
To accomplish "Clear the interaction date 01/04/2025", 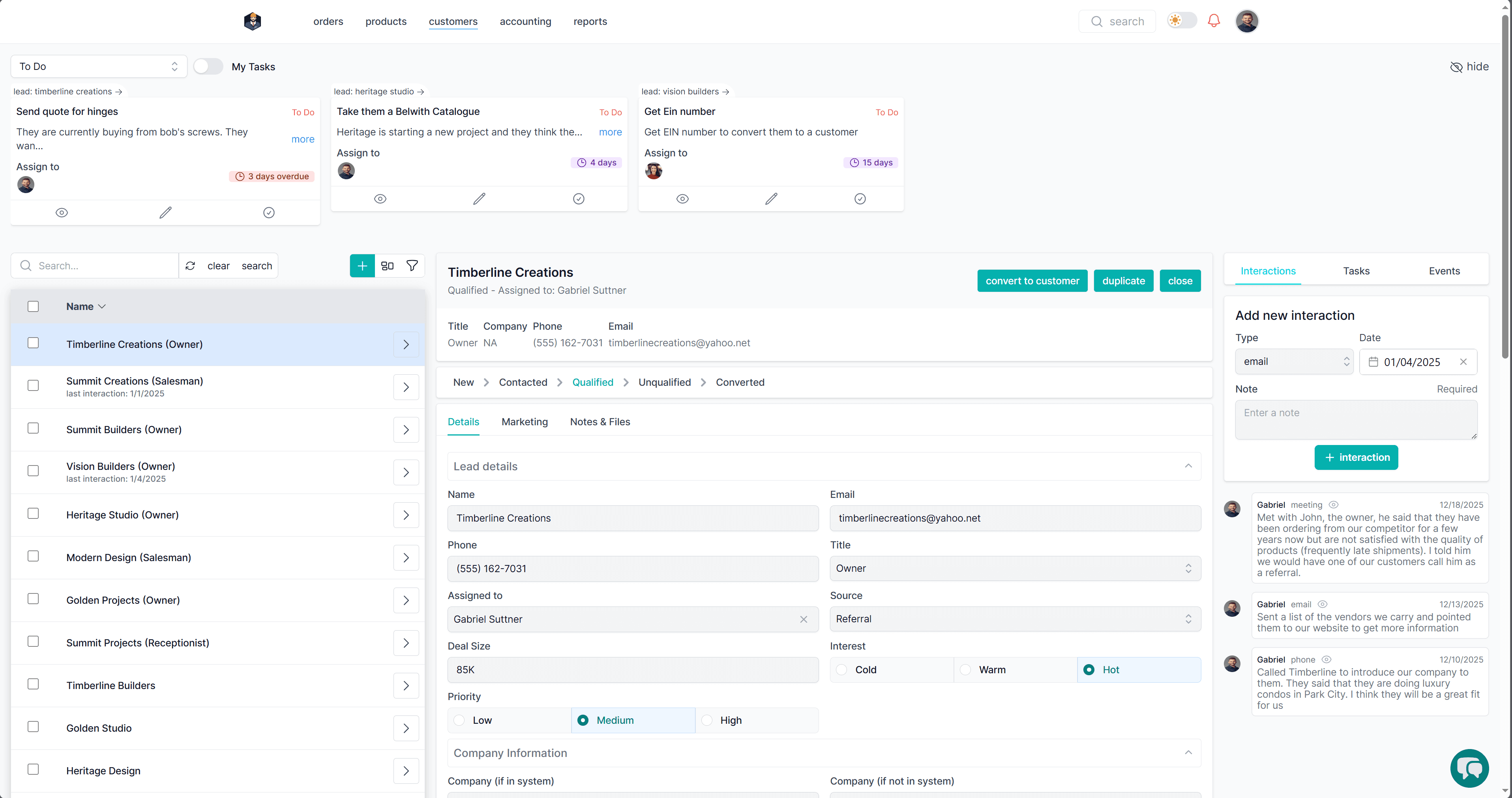I will tap(1463, 362).
